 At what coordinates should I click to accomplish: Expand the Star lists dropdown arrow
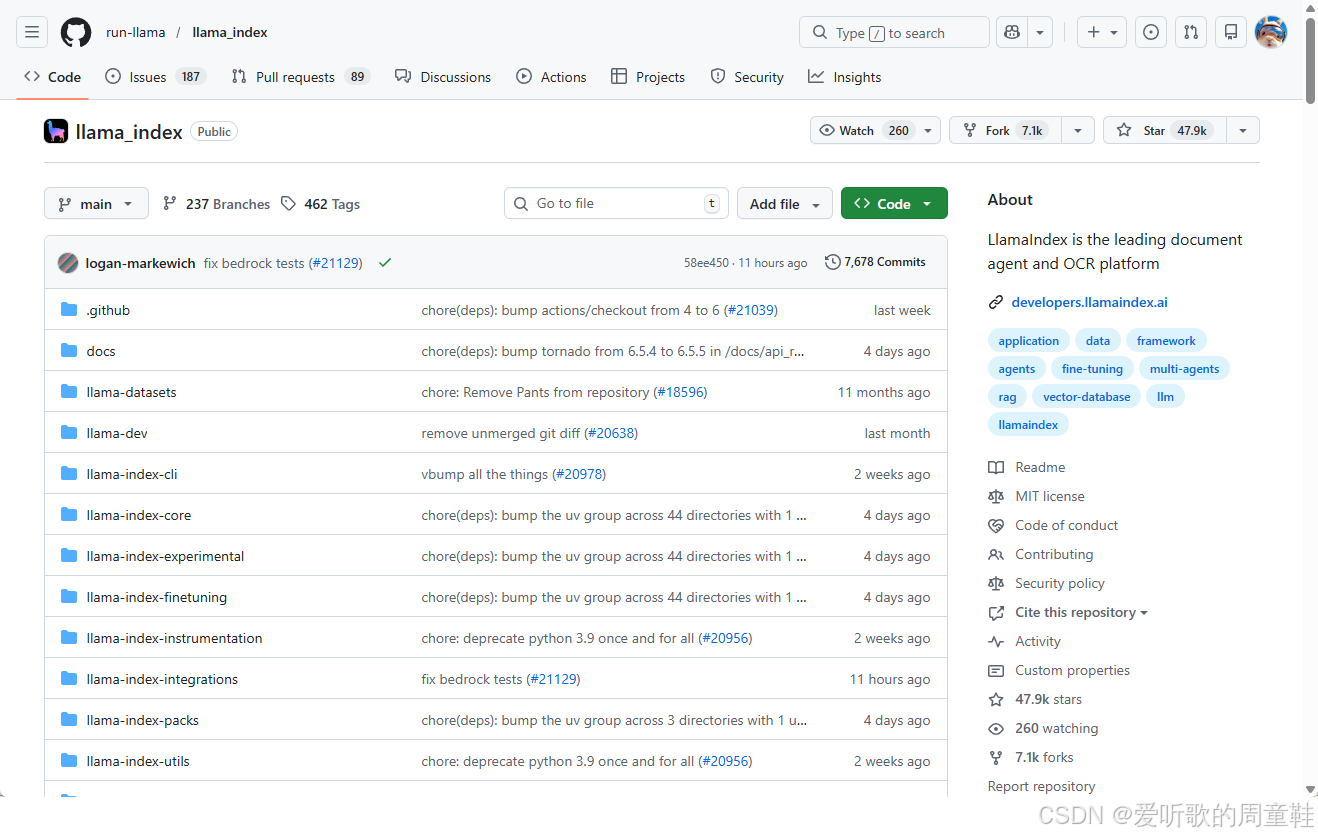tap(1243, 131)
